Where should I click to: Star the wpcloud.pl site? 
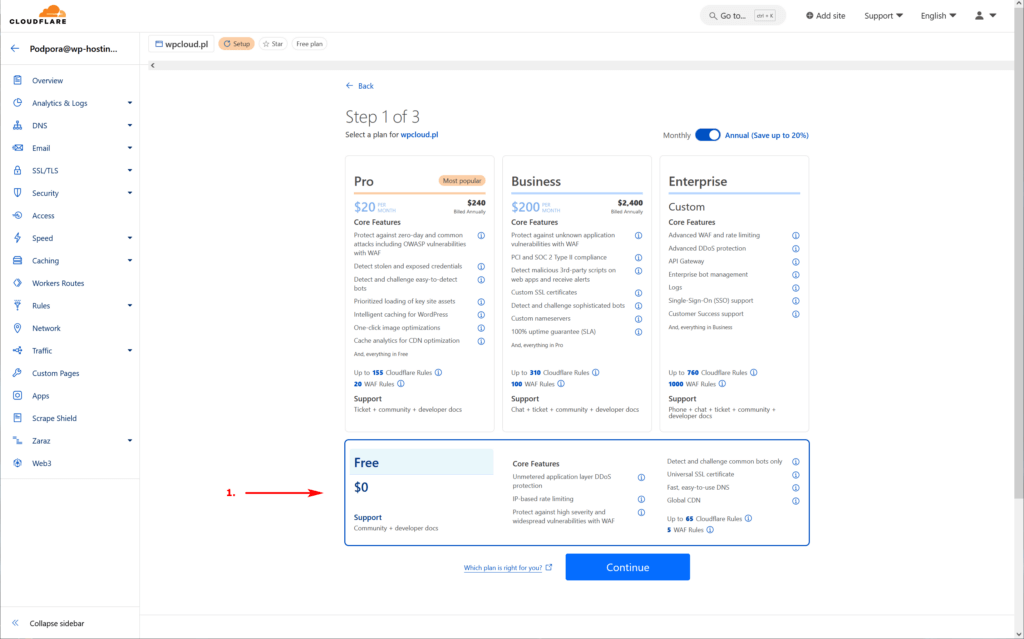pyautogui.click(x=272, y=44)
